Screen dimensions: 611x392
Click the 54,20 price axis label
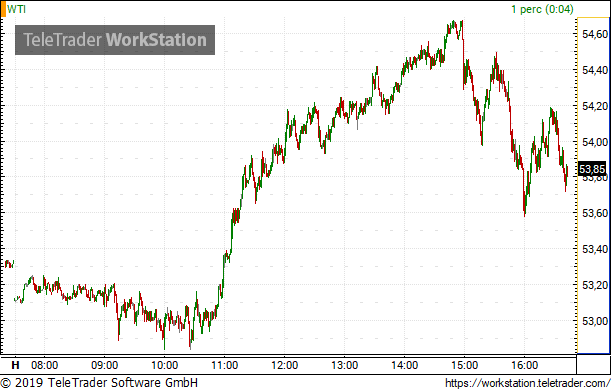click(x=595, y=106)
